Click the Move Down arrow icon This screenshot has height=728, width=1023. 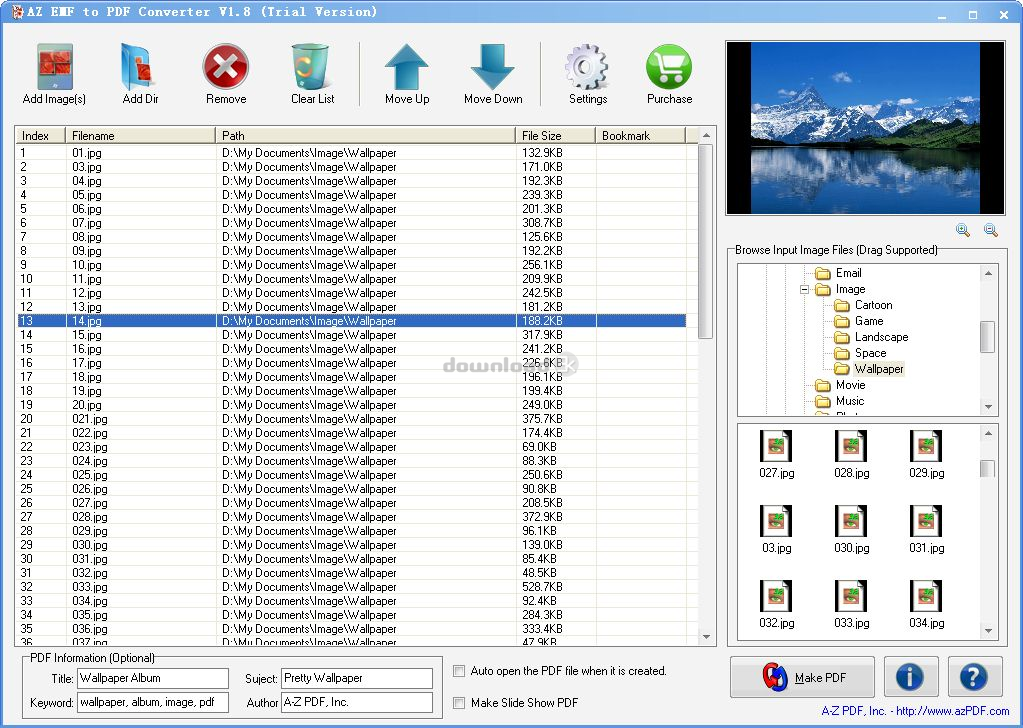coord(493,67)
